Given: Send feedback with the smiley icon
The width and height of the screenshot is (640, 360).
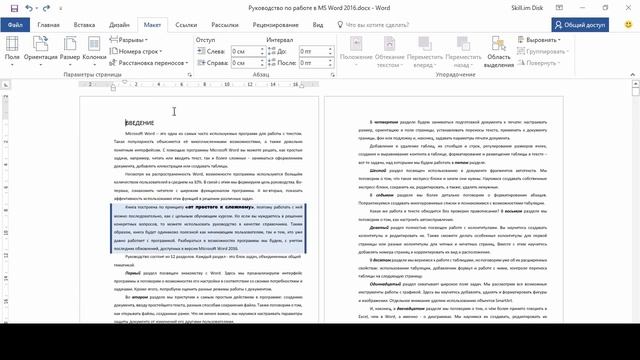Looking at the screenshot, I should tap(628, 25).
